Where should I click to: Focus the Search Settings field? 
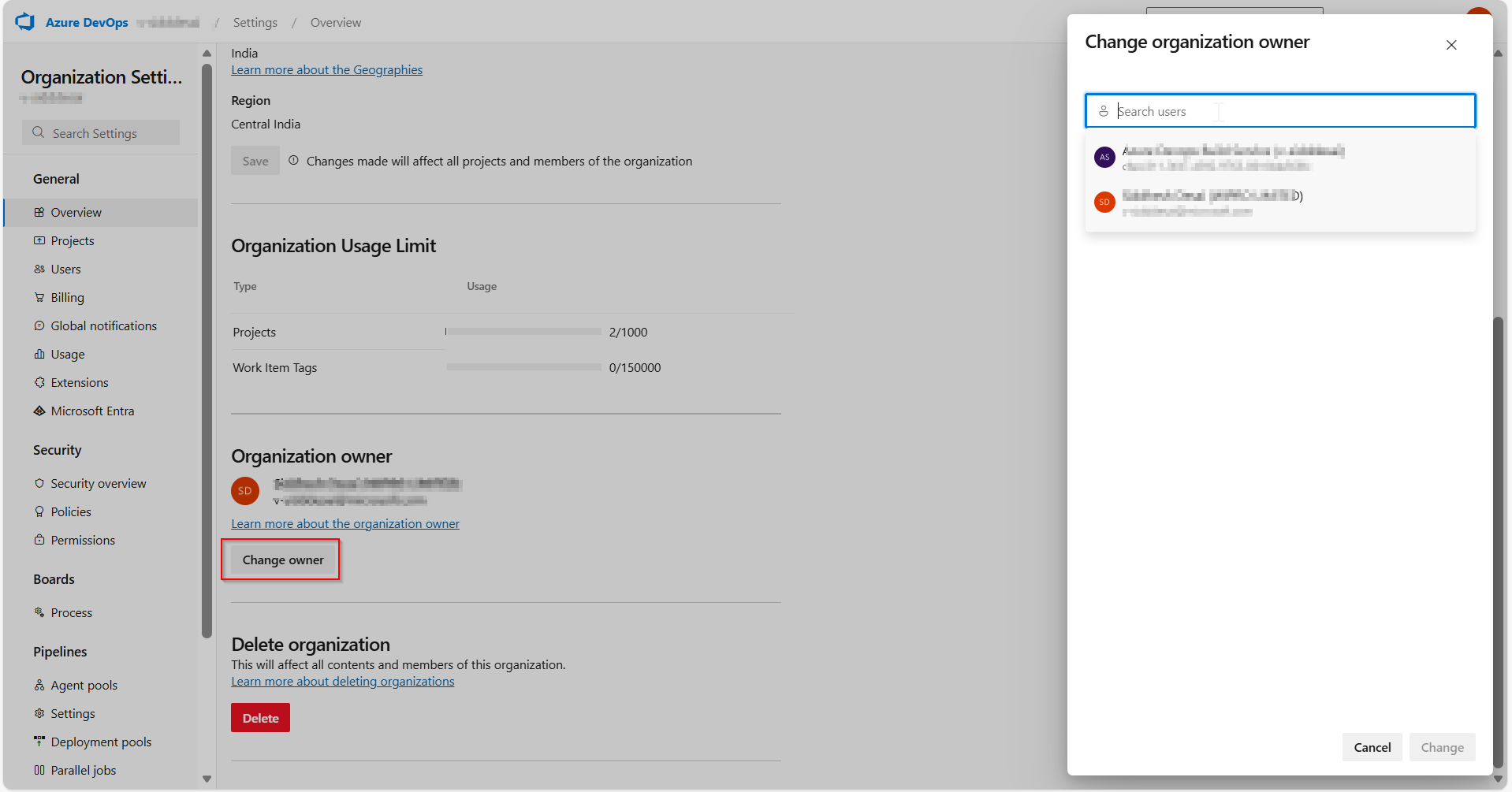(101, 133)
